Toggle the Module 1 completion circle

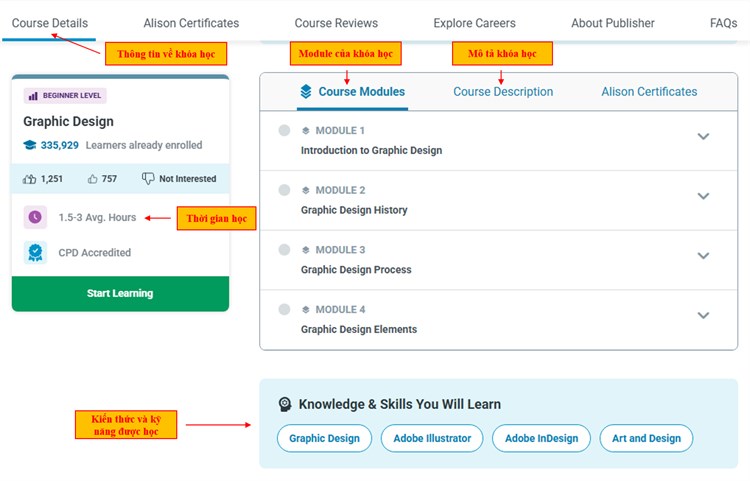tap(285, 131)
